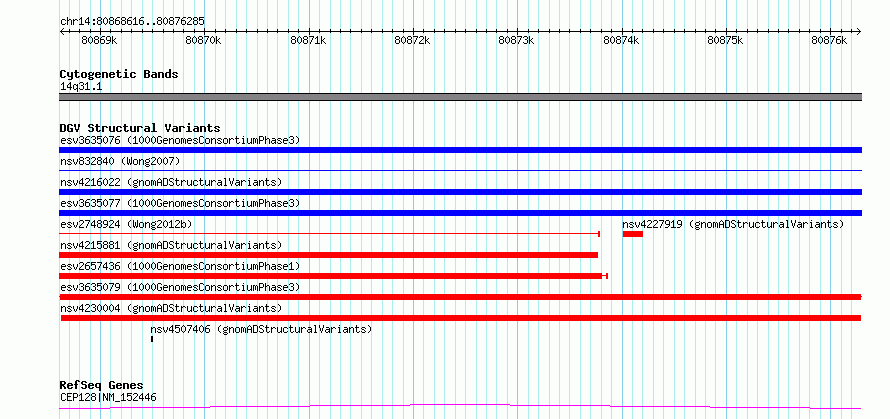The height and width of the screenshot is (419, 890).
Task: Click the 80870k ruler tick label
Action: [204, 40]
